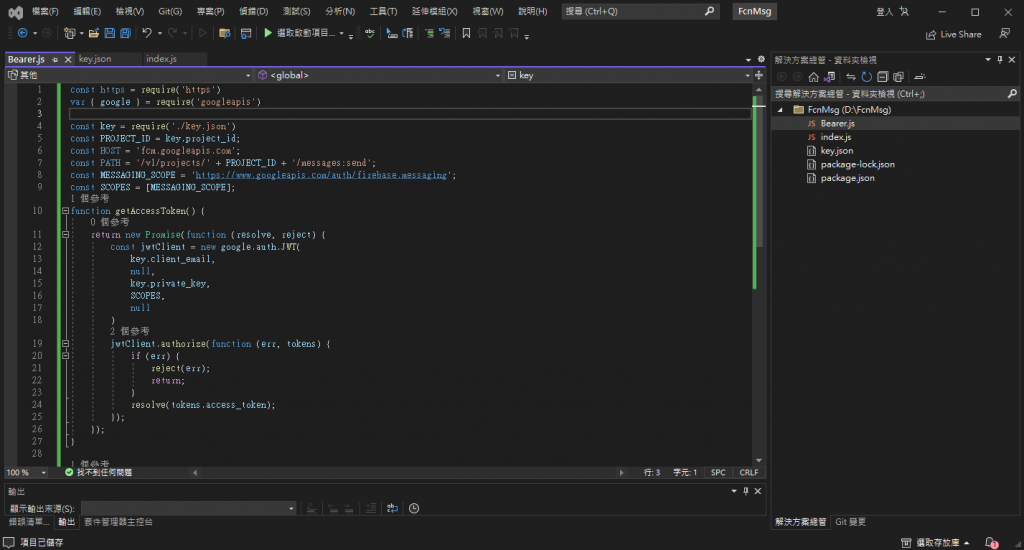Collapse the getAccessToken function fold
The width and height of the screenshot is (1024, 550).
pyautogui.click(x=65, y=211)
